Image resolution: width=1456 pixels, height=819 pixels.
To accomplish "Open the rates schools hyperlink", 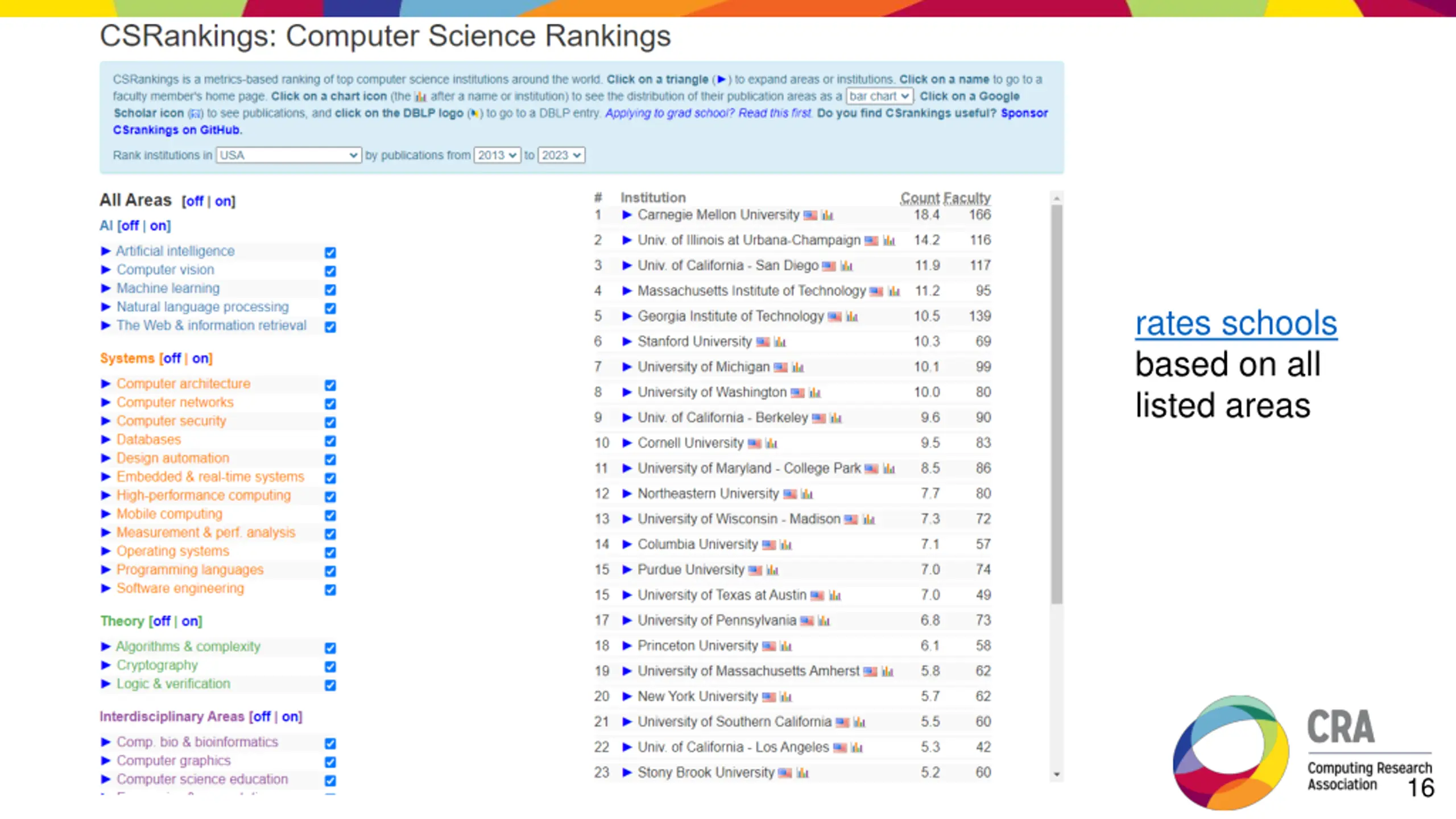I will [x=1236, y=324].
